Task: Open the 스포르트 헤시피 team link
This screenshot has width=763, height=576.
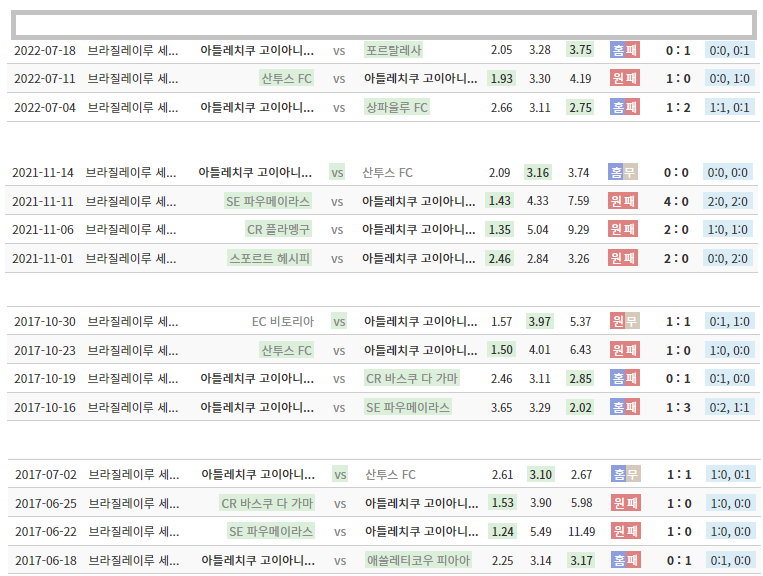Action: click(270, 258)
